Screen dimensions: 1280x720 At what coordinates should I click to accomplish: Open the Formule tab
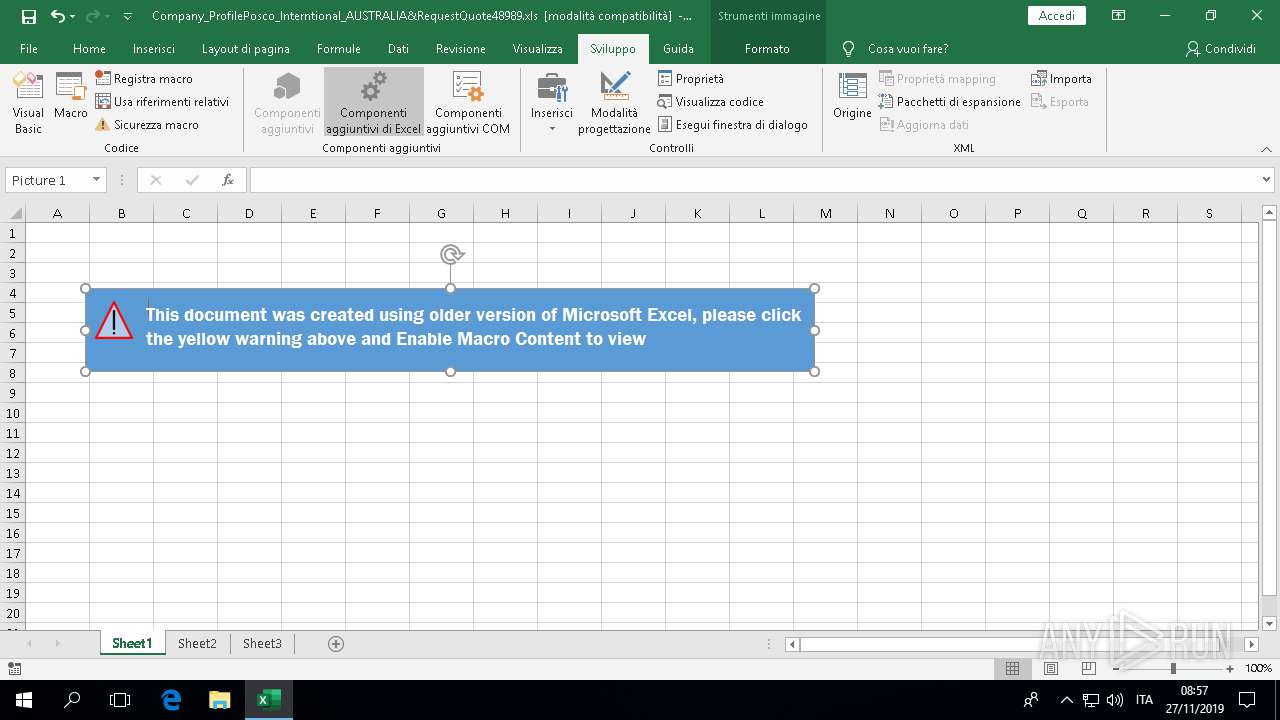339,48
